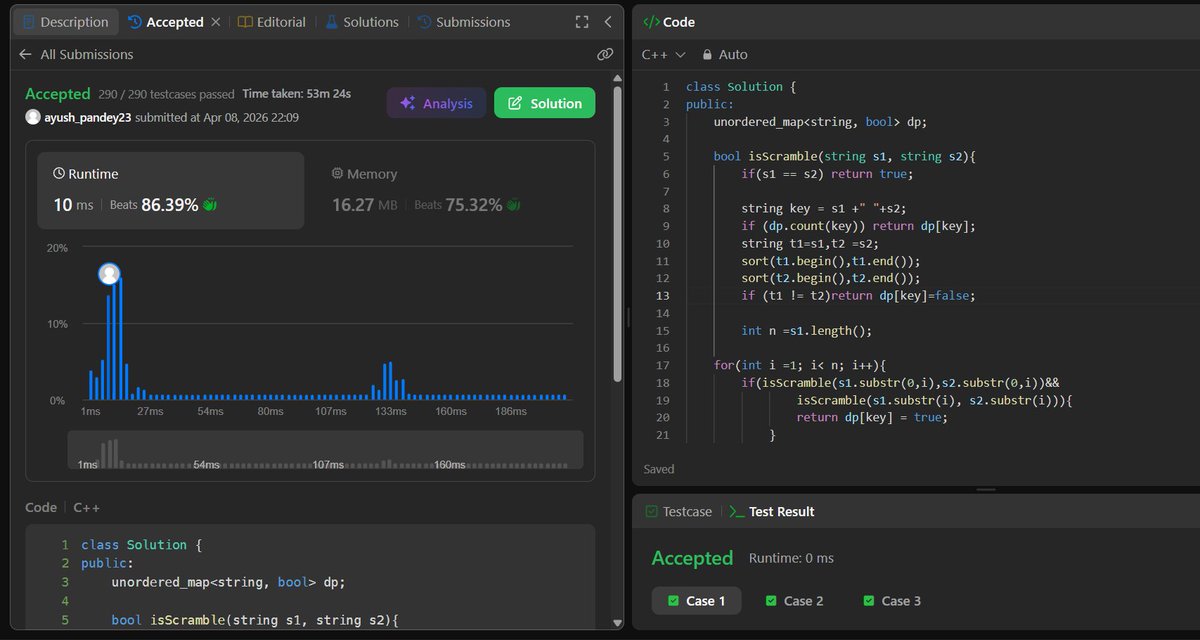Image resolution: width=1200 pixels, height=640 pixels.
Task: Select Case 1 result
Action: coord(697,601)
